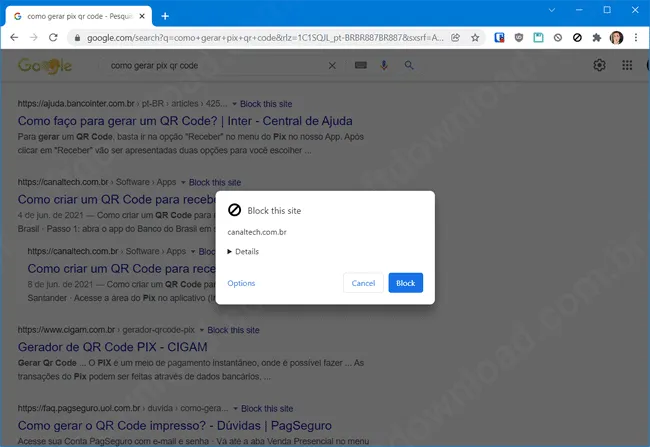The height and width of the screenshot is (447, 650).
Task: Expand the Details disclosure triangle
Action: click(x=229, y=252)
